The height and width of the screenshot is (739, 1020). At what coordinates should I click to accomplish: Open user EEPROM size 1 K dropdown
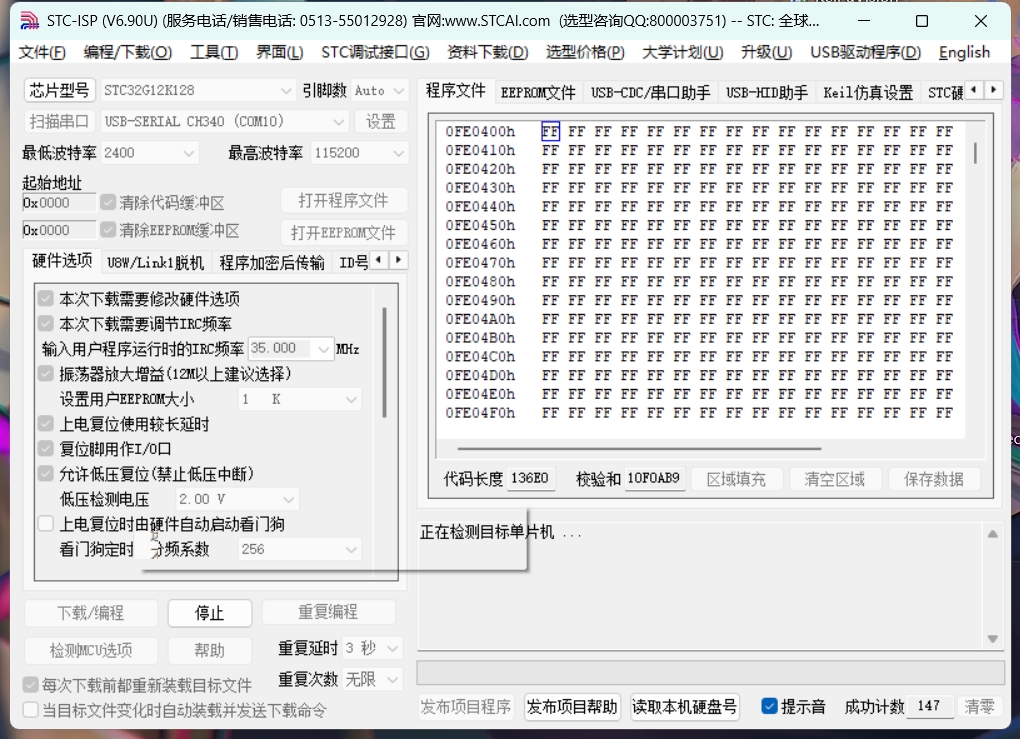(300, 399)
